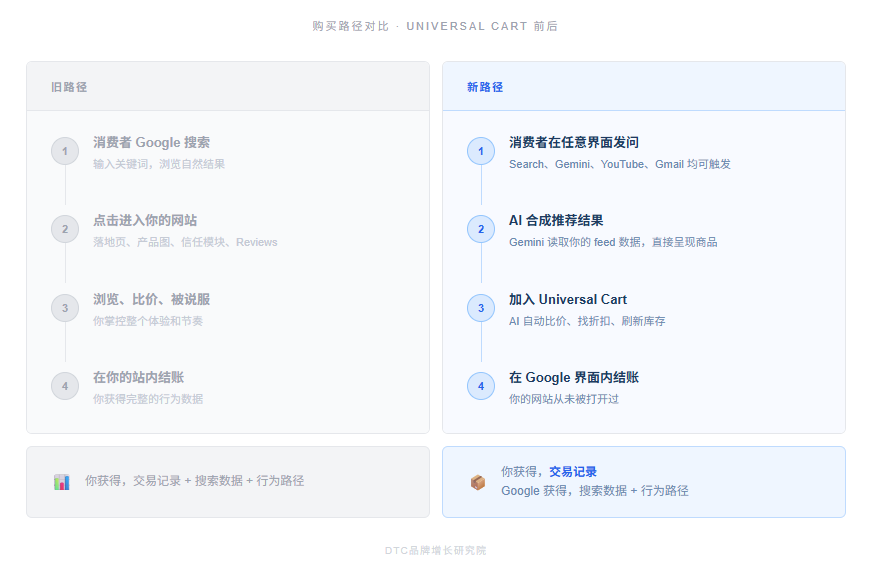This screenshot has height=574, width=875.
Task: Click the subtitle 你获得完整的行为数据
Action: (x=148, y=399)
